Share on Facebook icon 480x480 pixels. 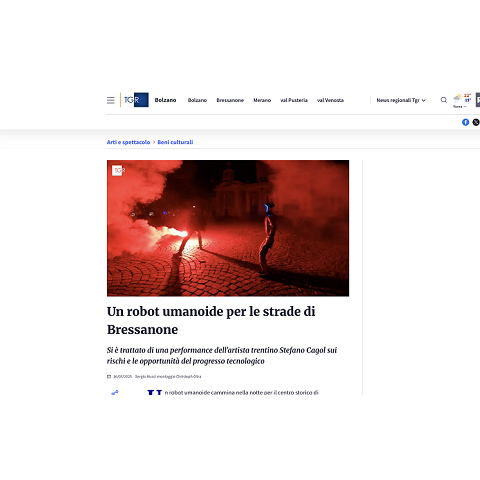[465, 122]
